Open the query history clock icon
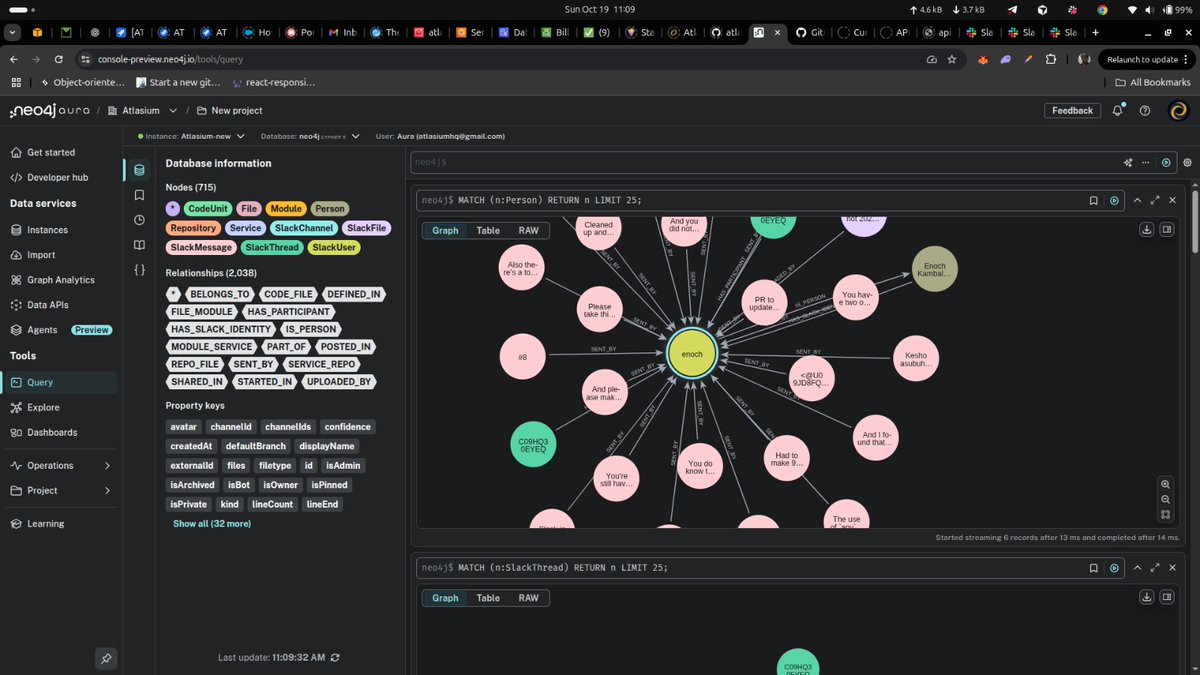Image resolution: width=1200 pixels, height=675 pixels. coord(139,220)
